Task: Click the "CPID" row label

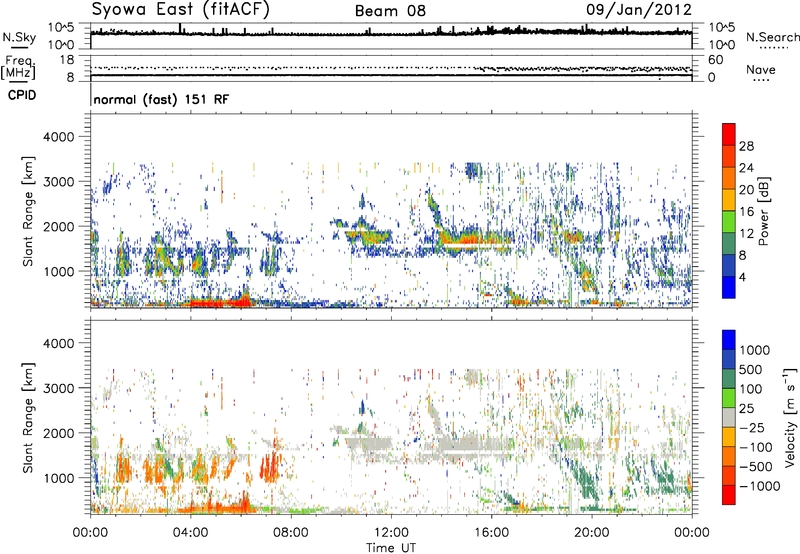Action: [x=22, y=95]
